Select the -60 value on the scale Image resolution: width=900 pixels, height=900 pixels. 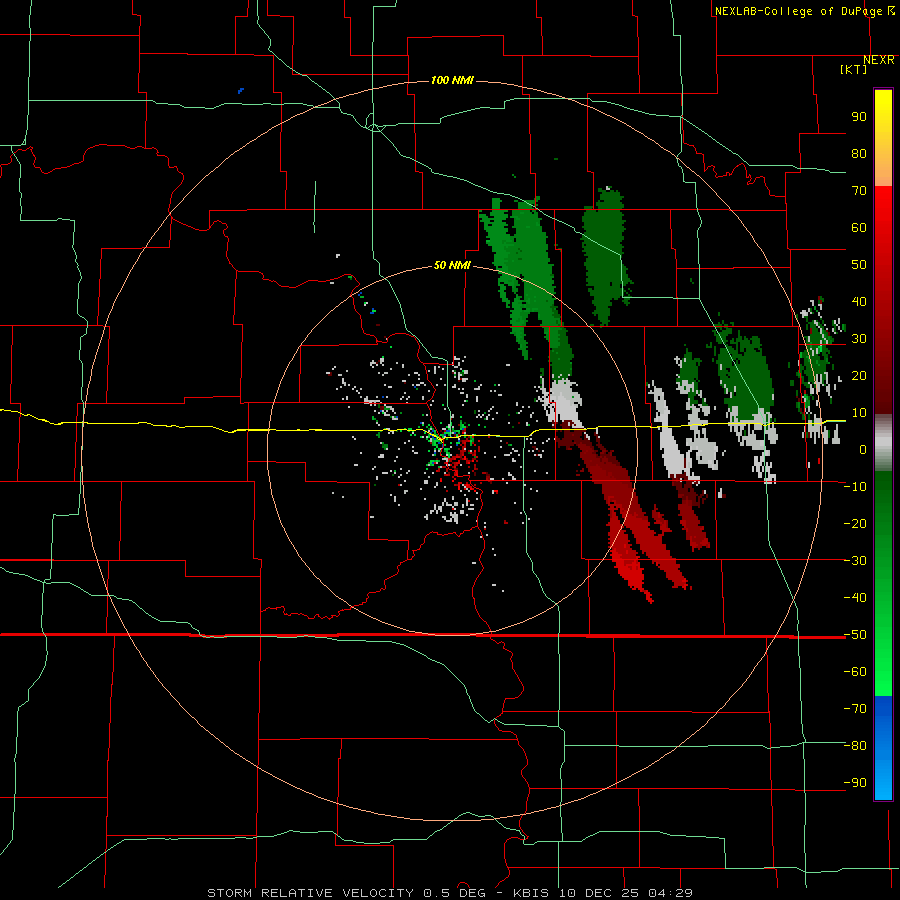[x=855, y=672]
